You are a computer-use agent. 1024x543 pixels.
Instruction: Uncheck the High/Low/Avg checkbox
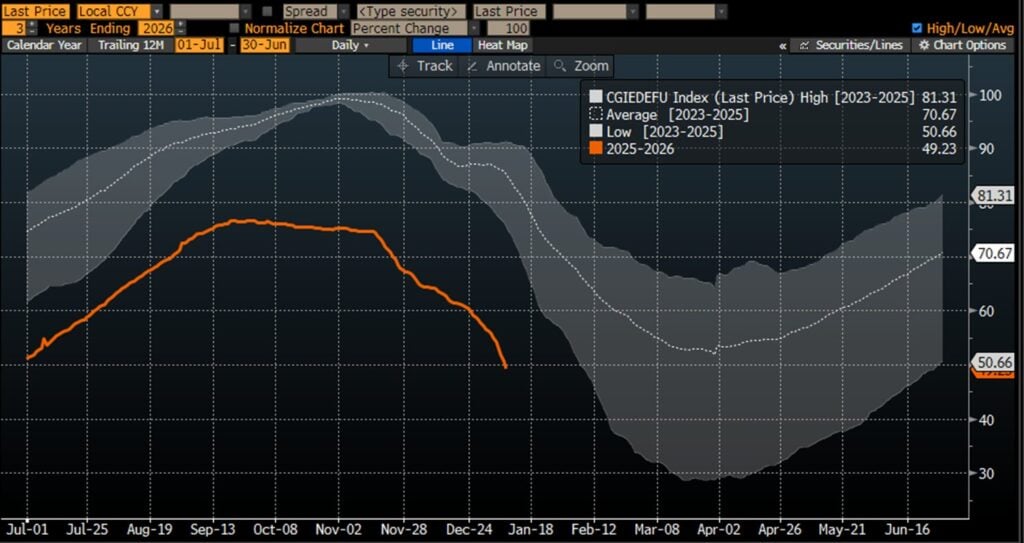[x=918, y=28]
